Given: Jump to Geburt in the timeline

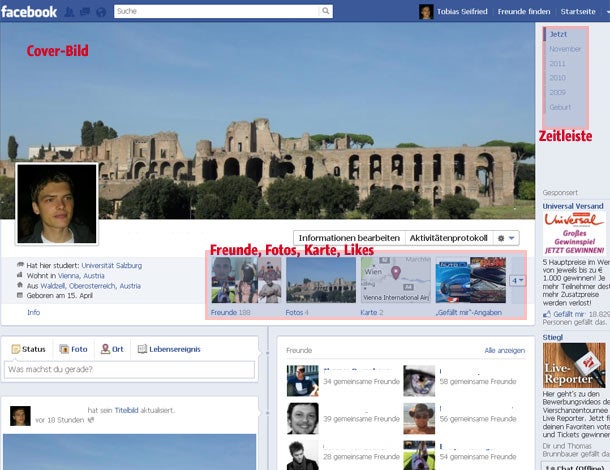Looking at the screenshot, I should click(560, 107).
